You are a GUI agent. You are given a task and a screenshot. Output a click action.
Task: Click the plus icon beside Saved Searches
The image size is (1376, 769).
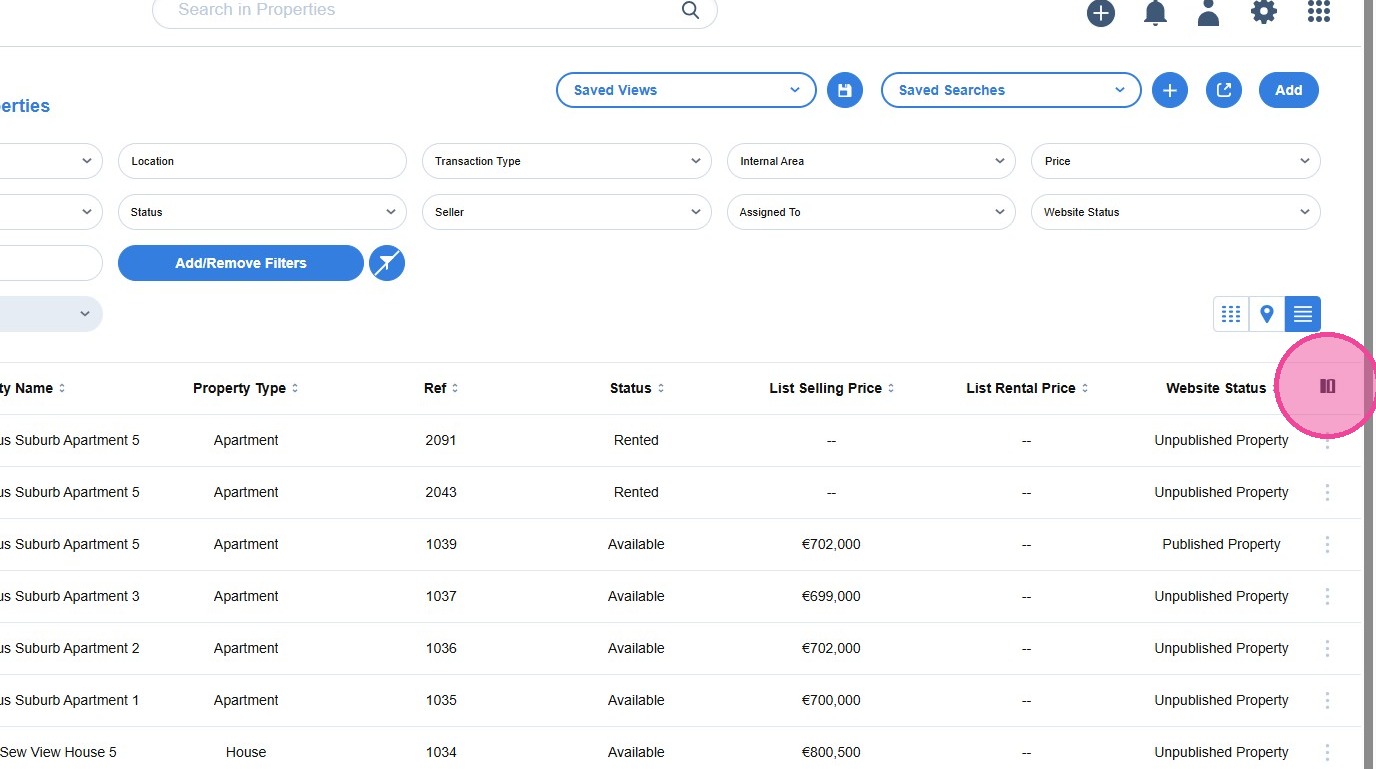coord(1170,90)
